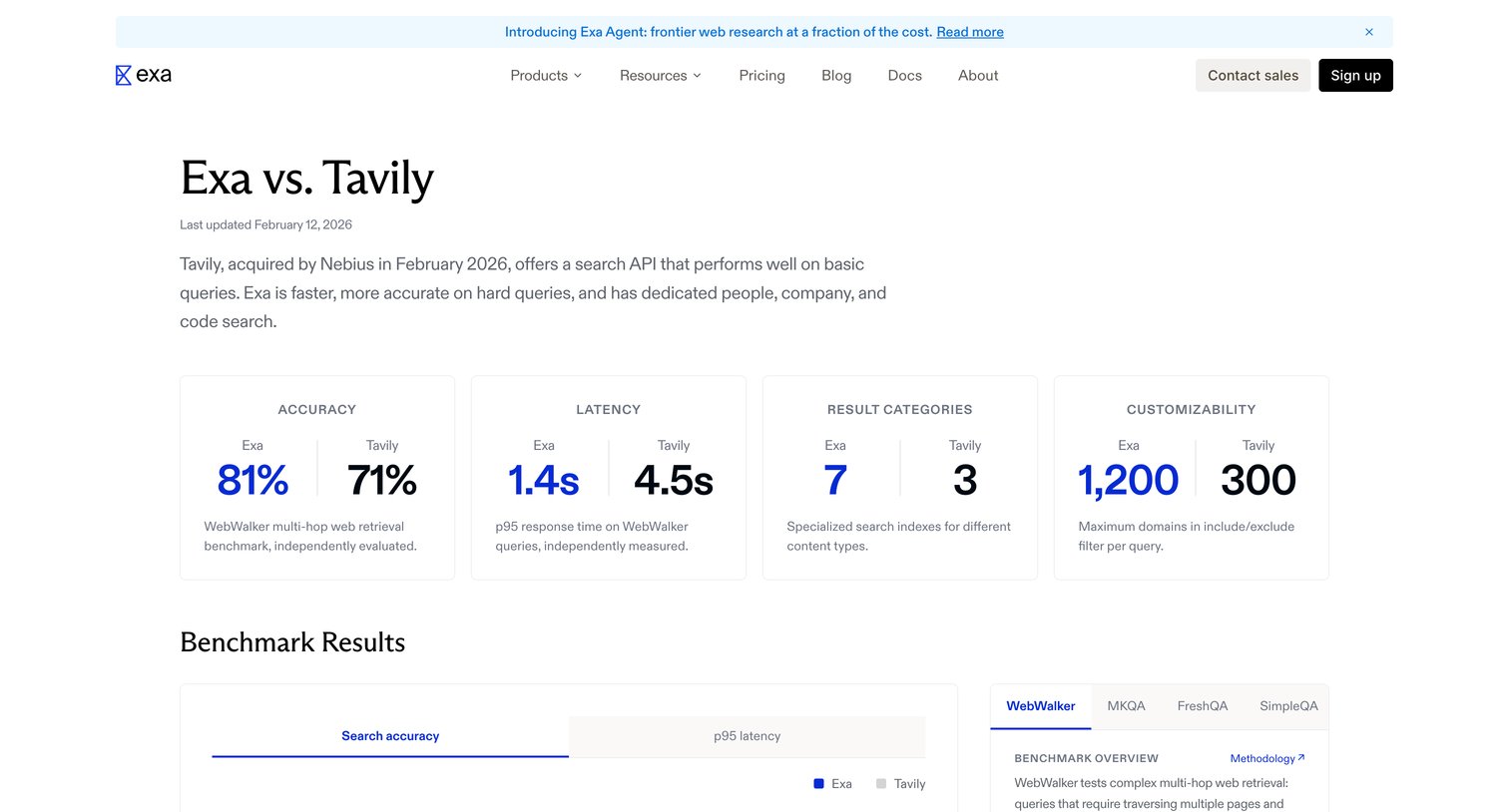Select the Search accuracy tab
The image size is (1509, 812).
click(x=390, y=736)
